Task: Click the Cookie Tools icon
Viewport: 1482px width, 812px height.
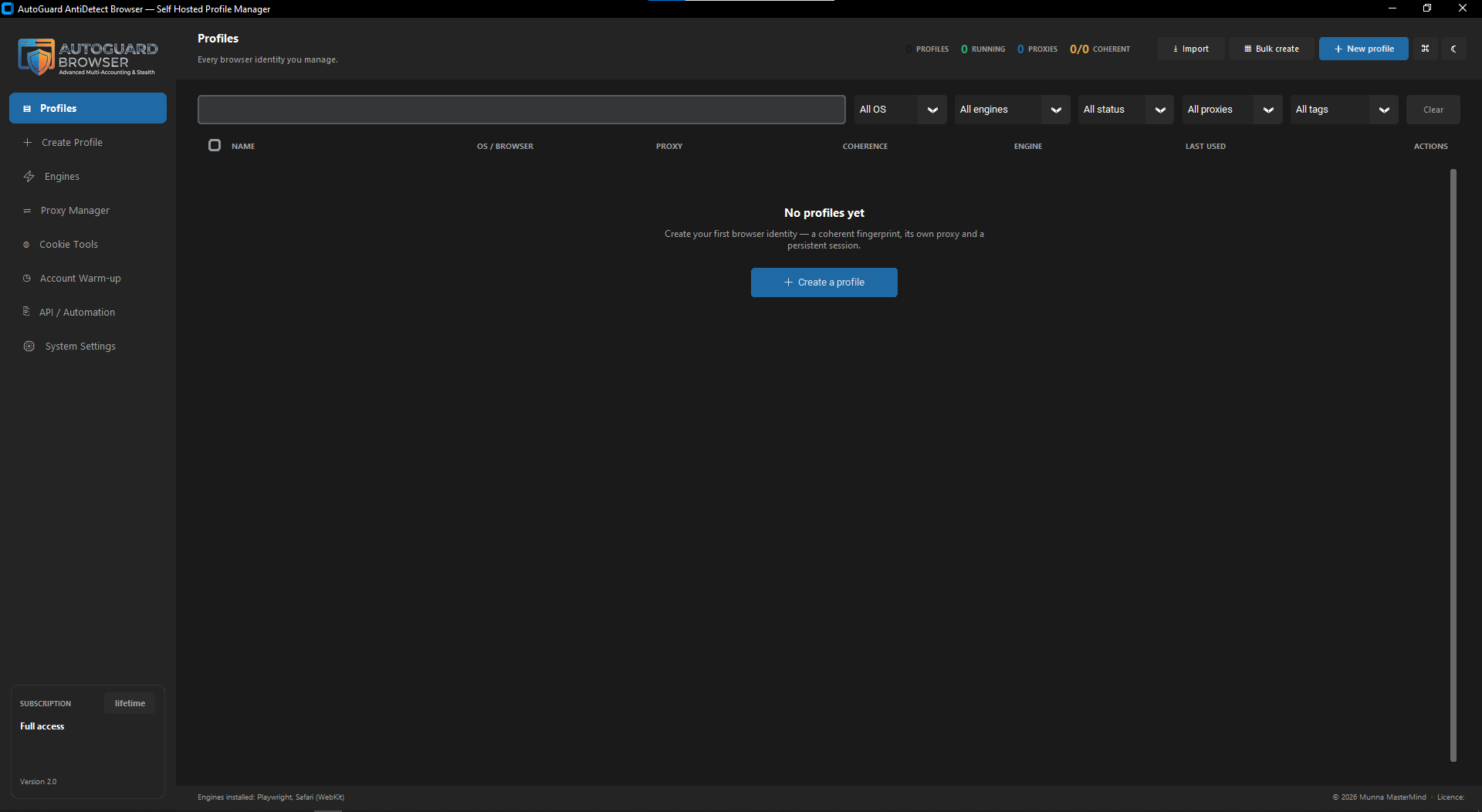Action: point(26,245)
